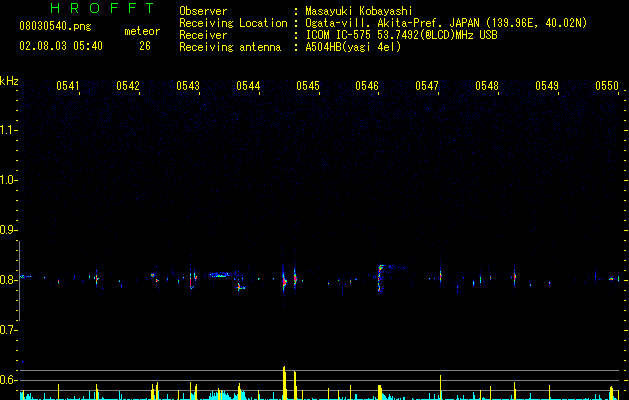
Task: Click the 0547 time marker
Action: (x=427, y=86)
